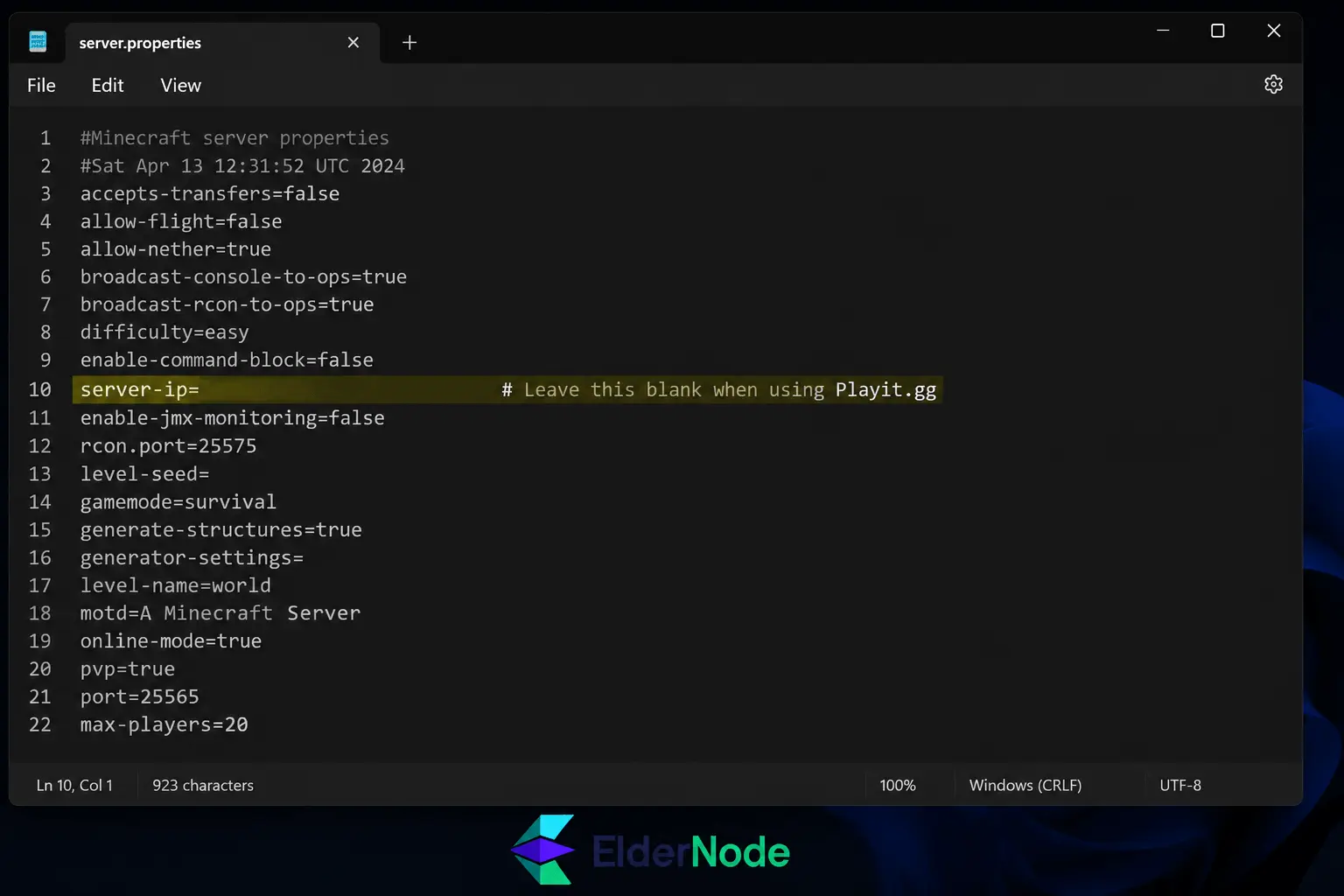
Task: Click the 100% zoom level indicator
Action: 898,785
